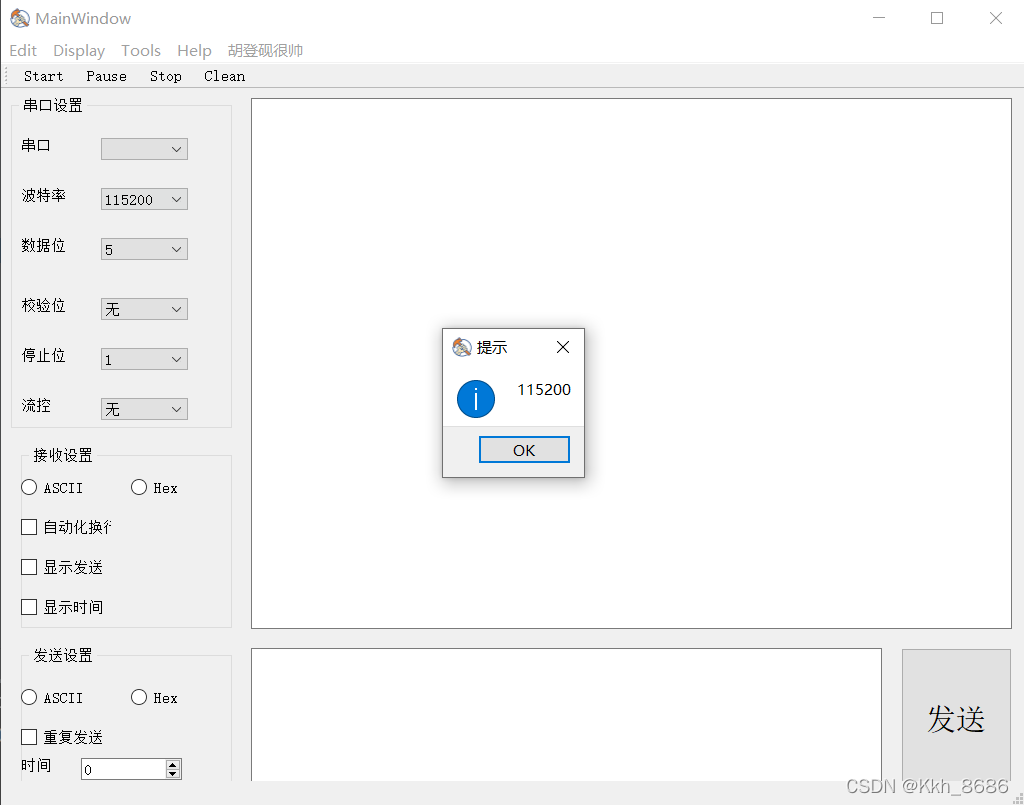Click Start in the toolbar
Viewport: 1024px width, 805px height.
(44, 76)
